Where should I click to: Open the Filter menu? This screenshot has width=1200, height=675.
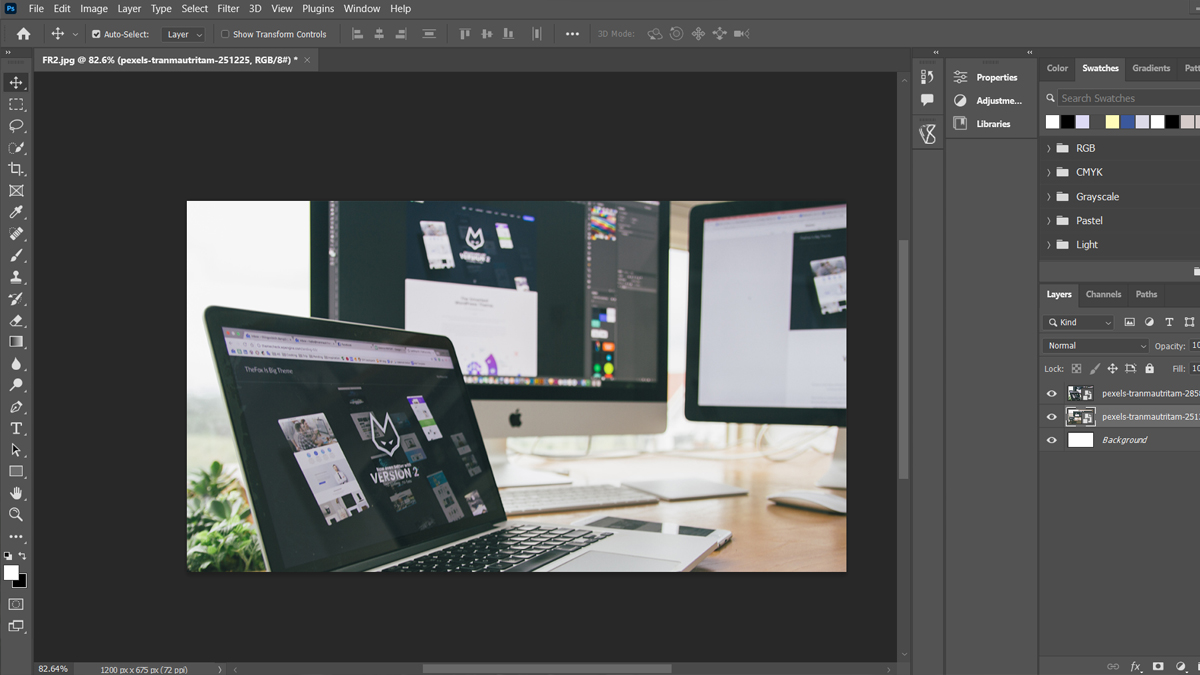228,8
